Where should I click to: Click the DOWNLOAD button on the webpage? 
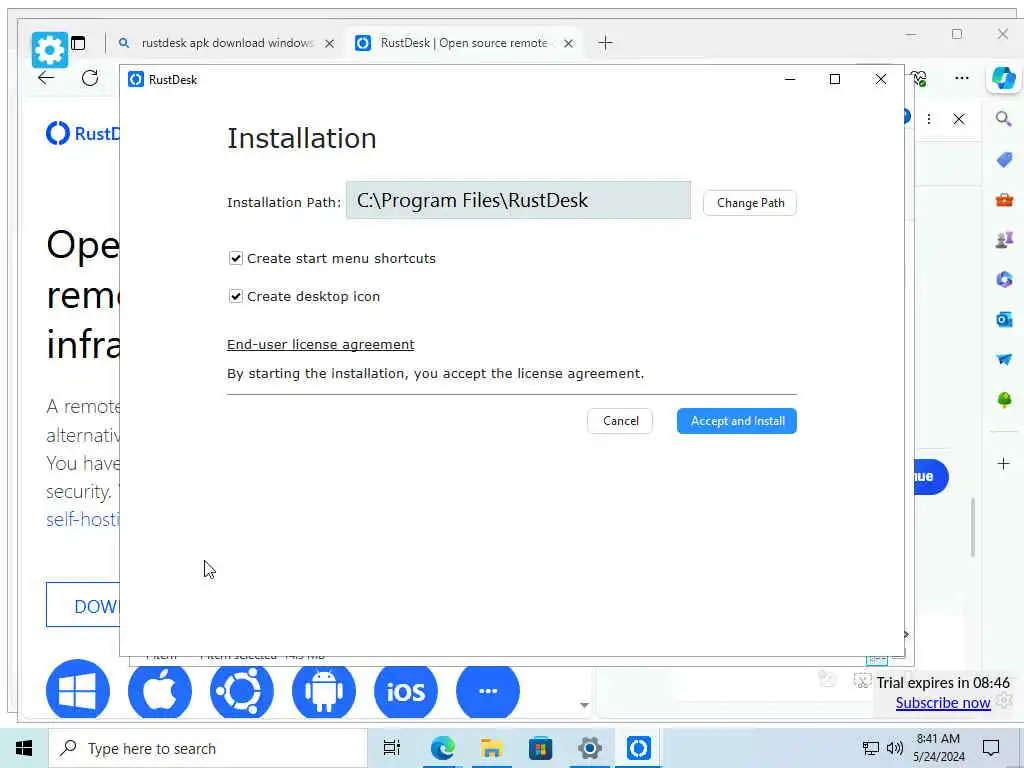tap(83, 605)
